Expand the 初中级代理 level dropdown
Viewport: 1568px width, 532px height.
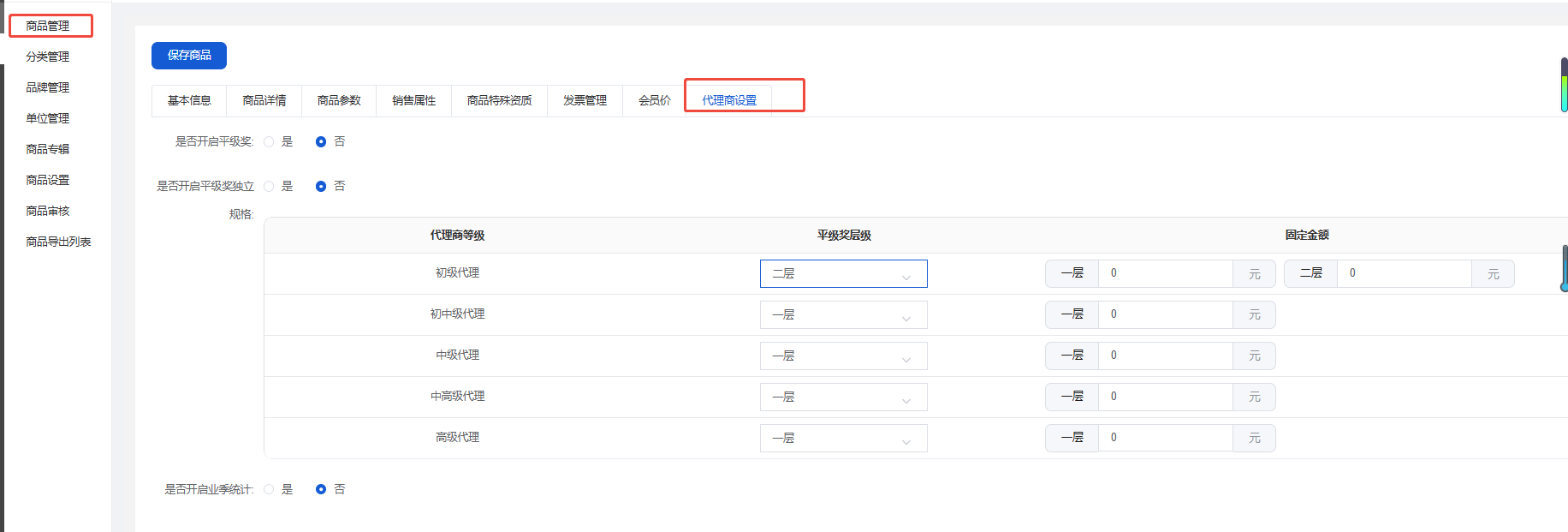(843, 315)
